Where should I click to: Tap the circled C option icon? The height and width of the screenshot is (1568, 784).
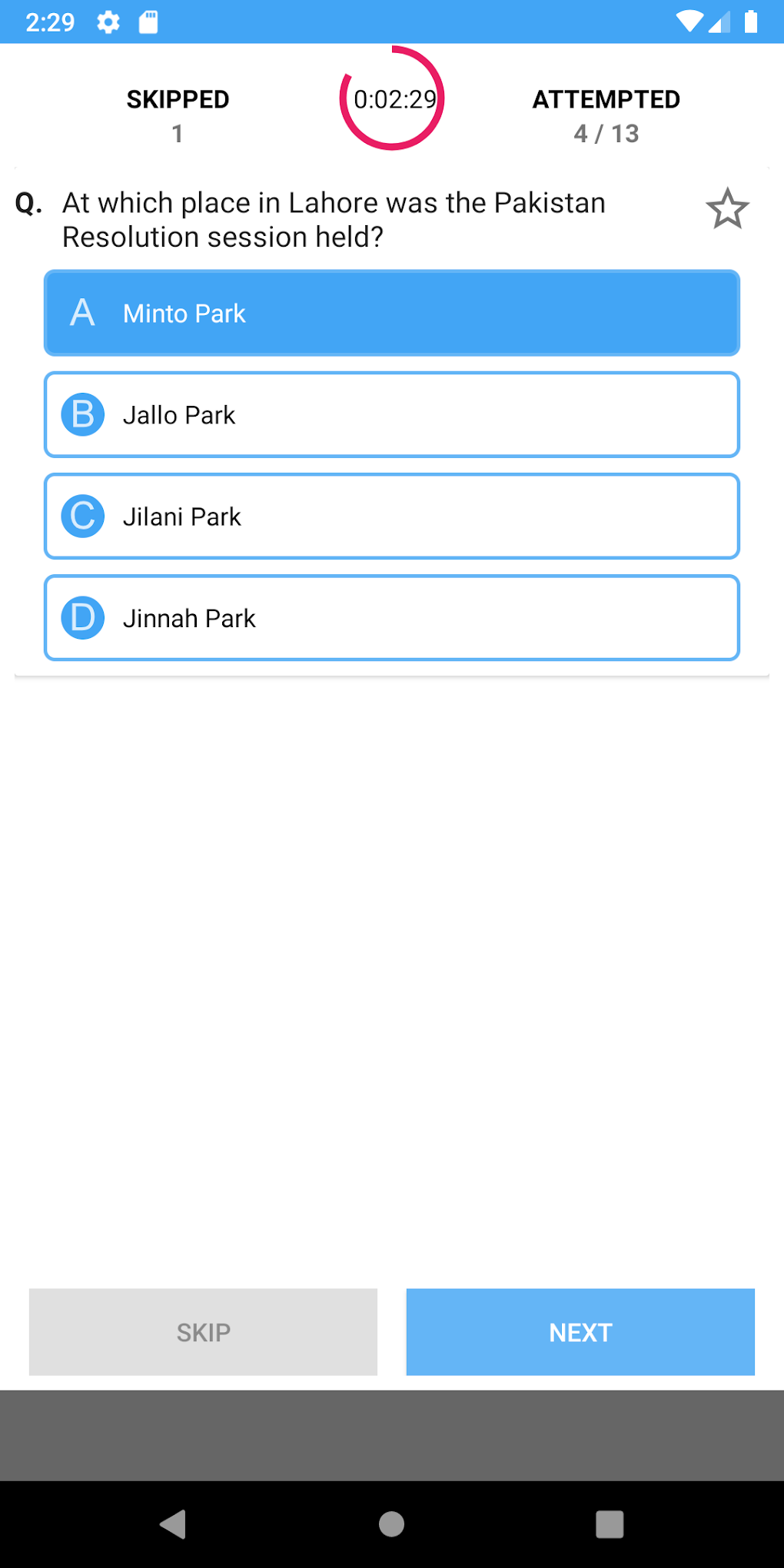pyautogui.click(x=83, y=517)
